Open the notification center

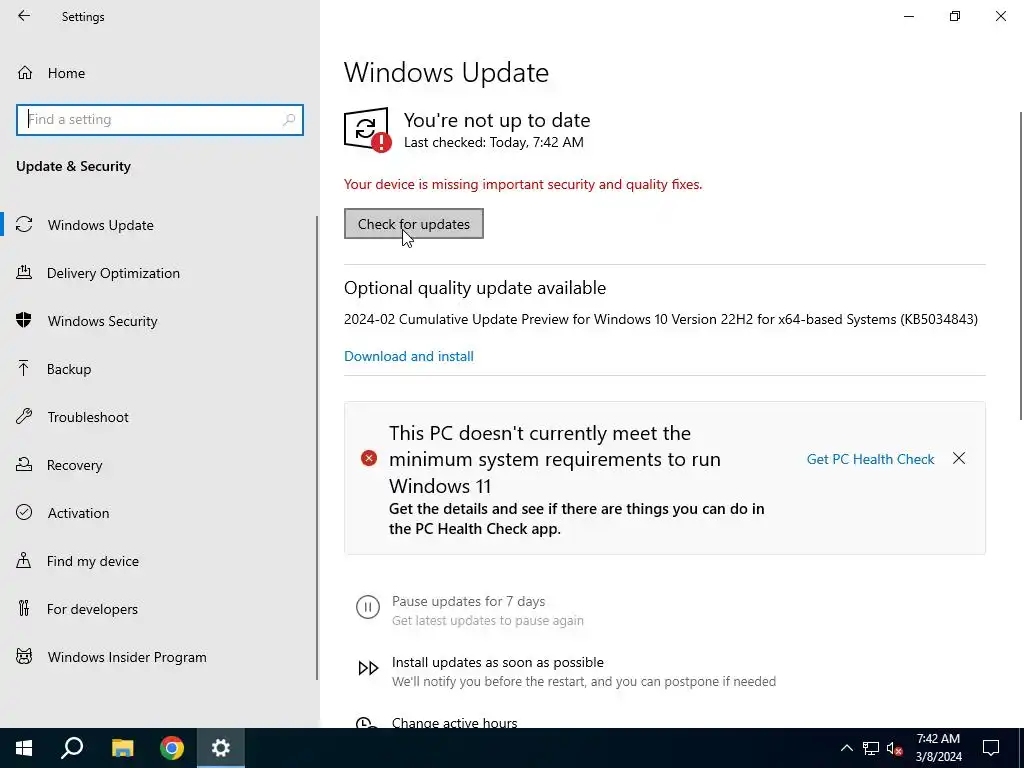[991, 748]
